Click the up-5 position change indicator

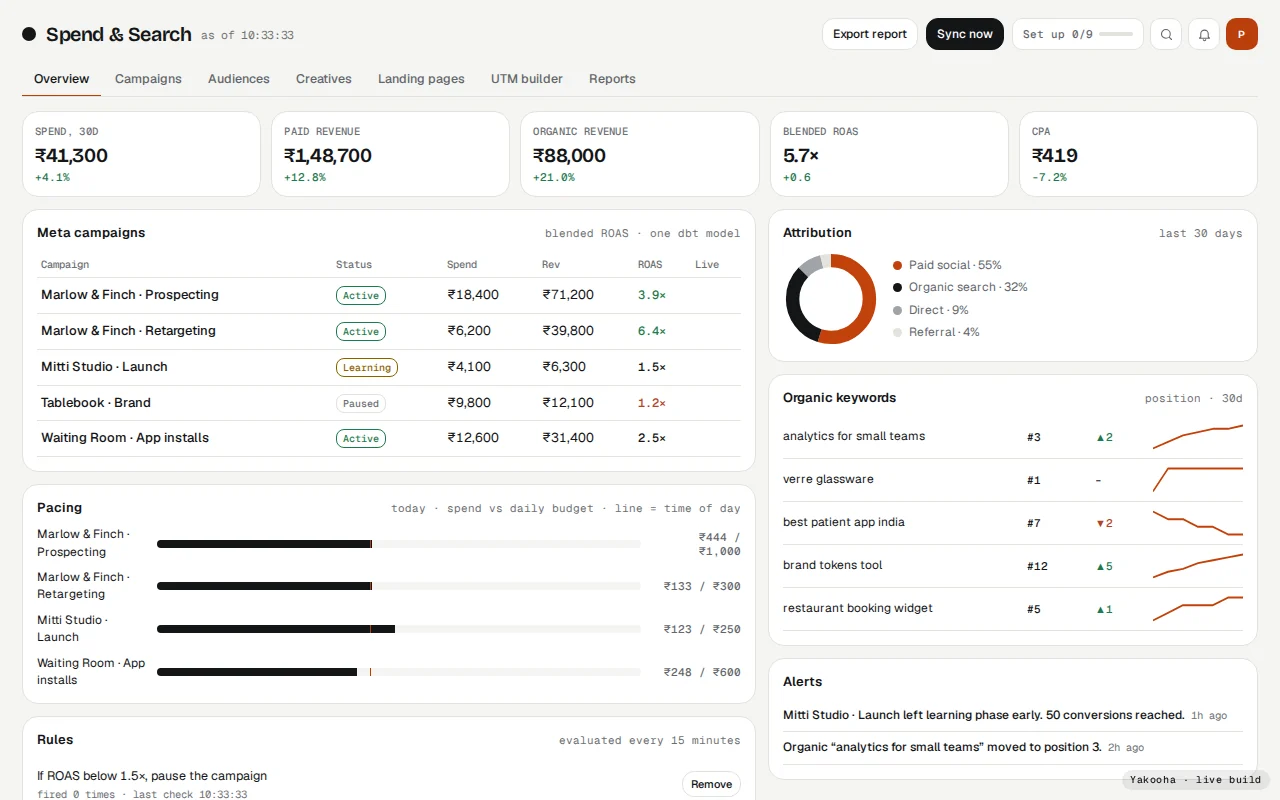tap(1104, 566)
